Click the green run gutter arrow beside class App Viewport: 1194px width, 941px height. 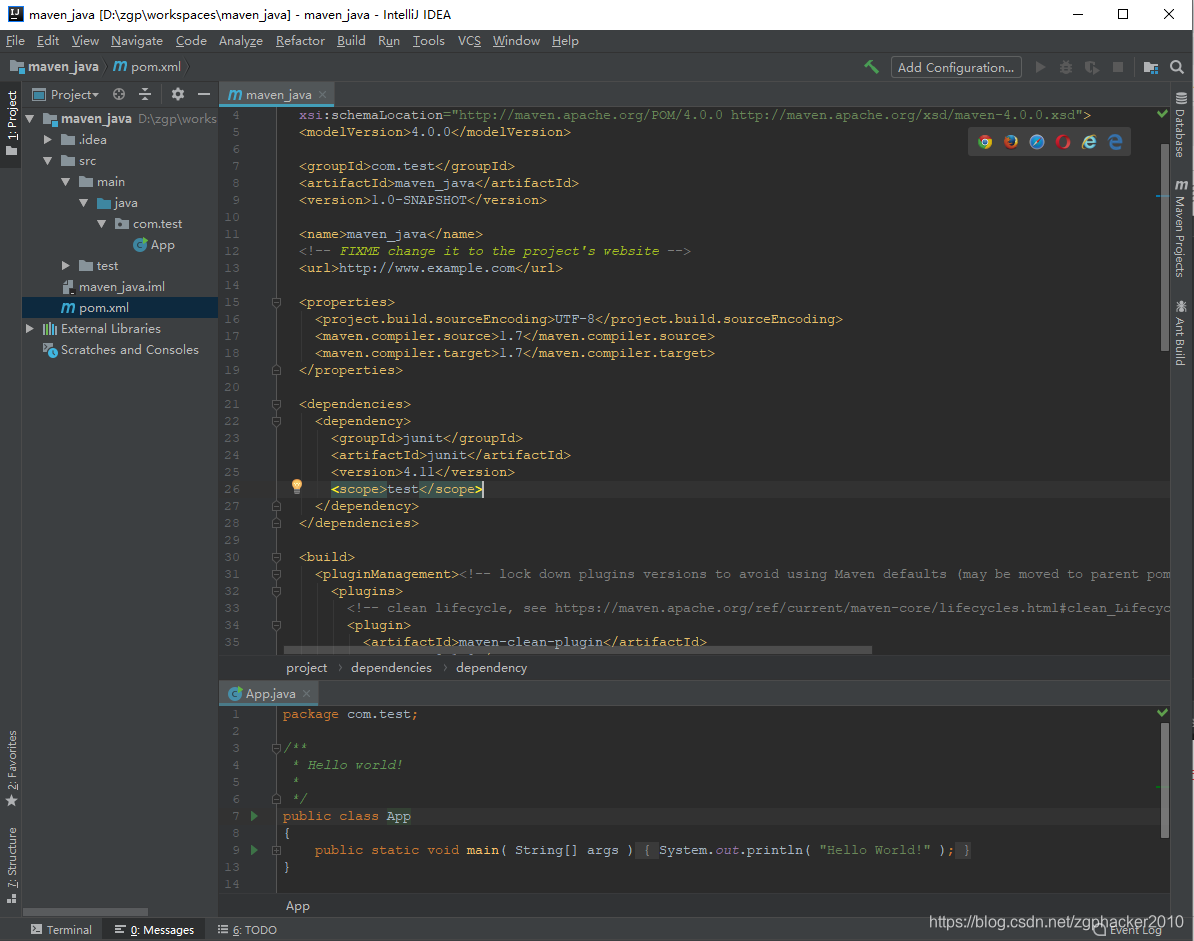click(254, 816)
